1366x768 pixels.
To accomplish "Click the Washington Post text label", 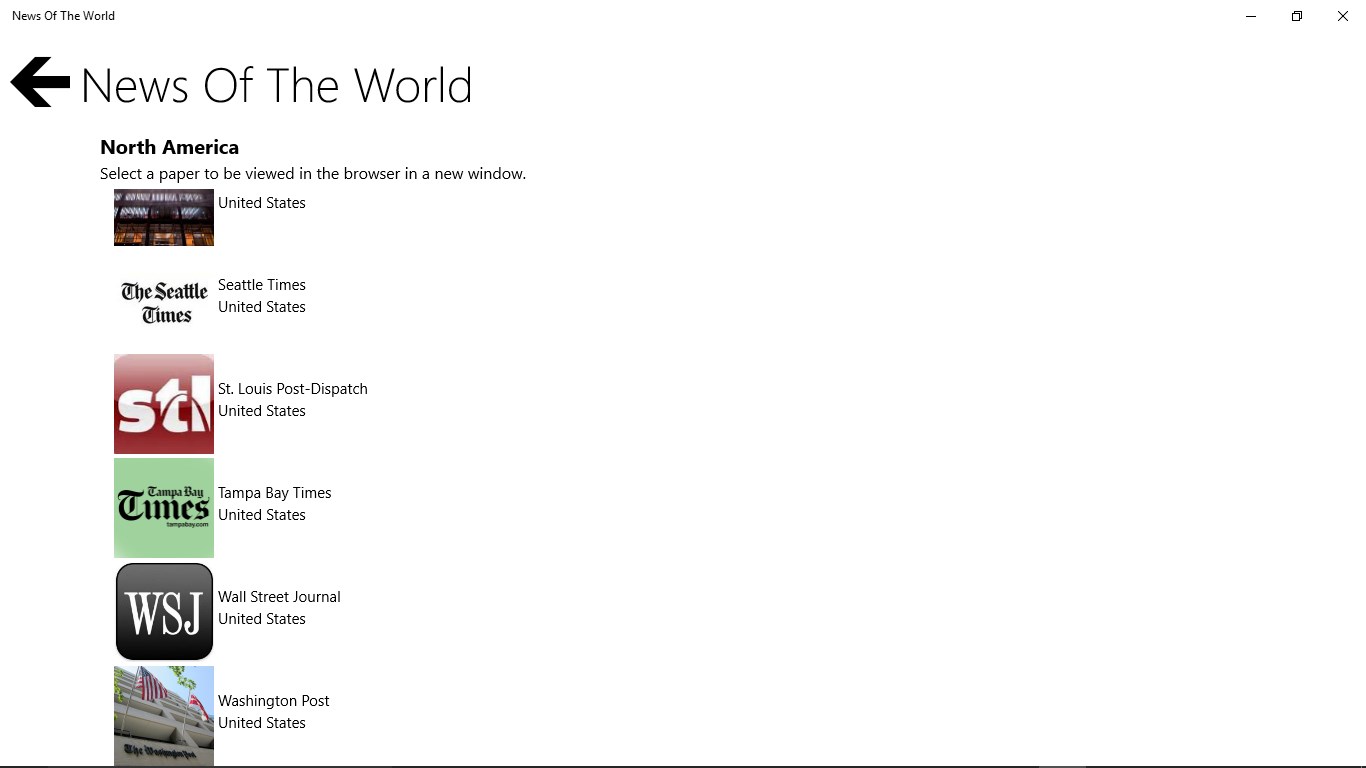I will 273,701.
